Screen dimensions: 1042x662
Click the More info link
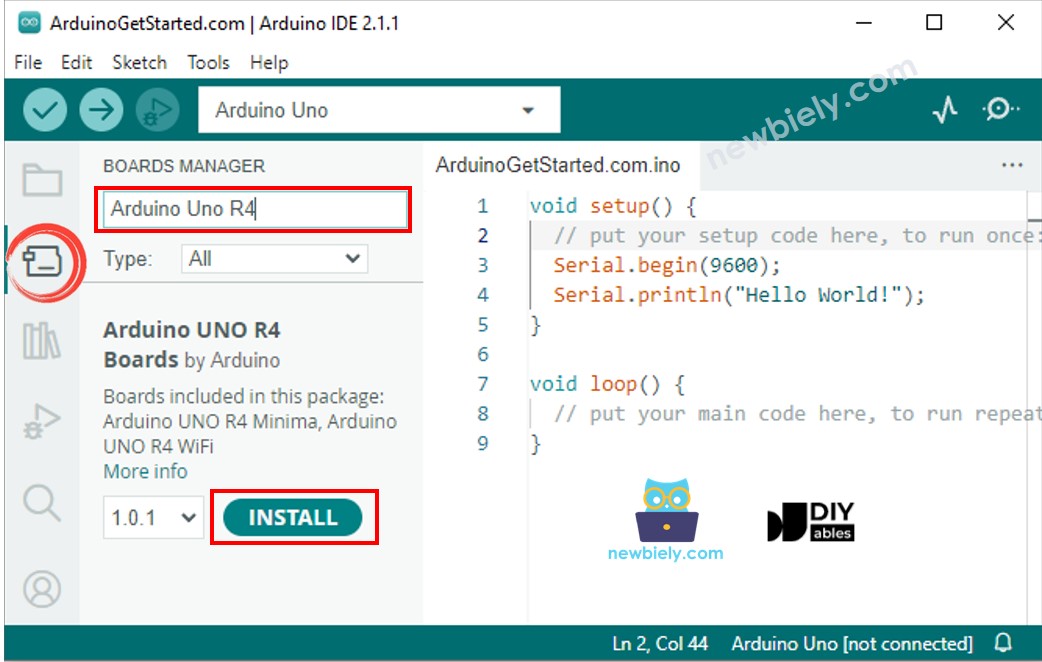pyautogui.click(x=144, y=470)
